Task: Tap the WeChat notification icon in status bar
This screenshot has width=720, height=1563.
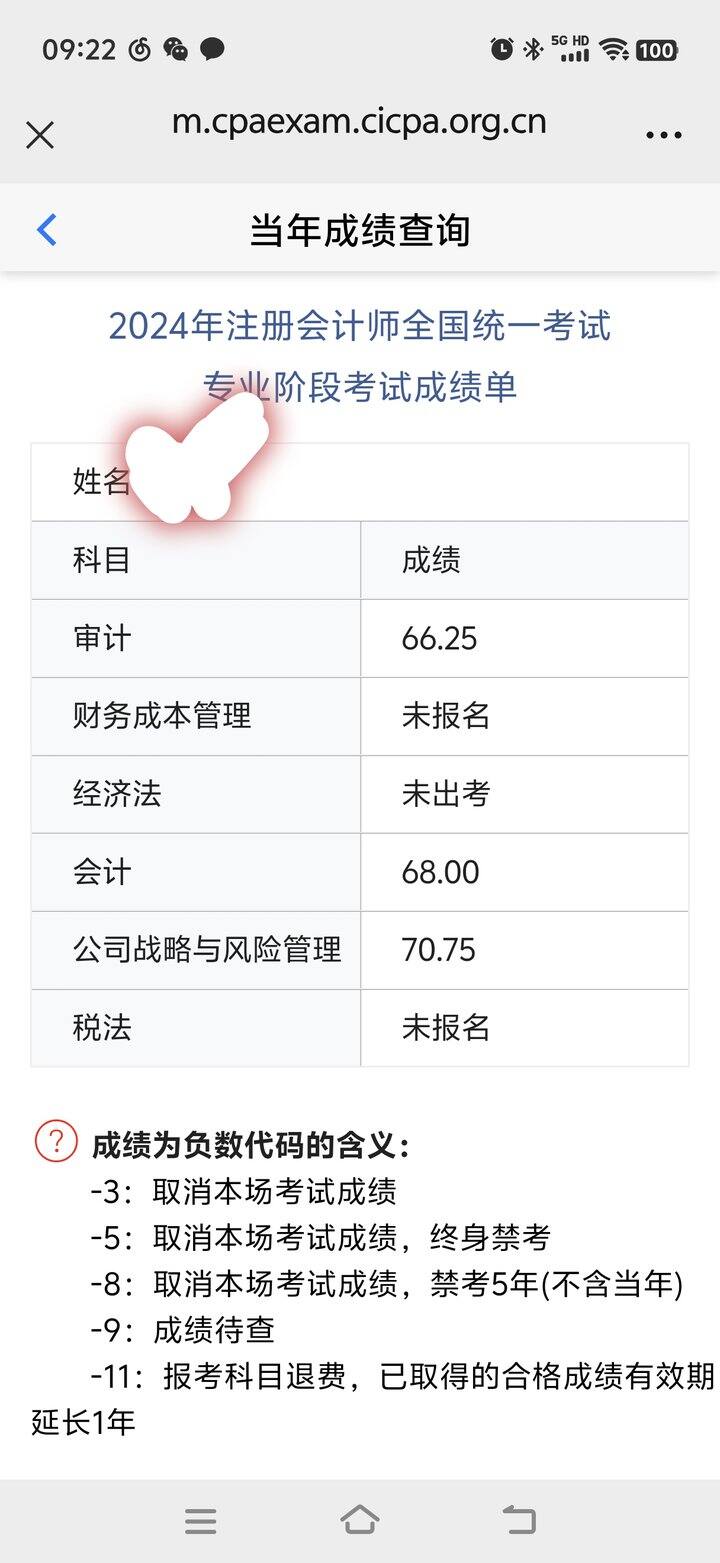Action: [x=175, y=49]
